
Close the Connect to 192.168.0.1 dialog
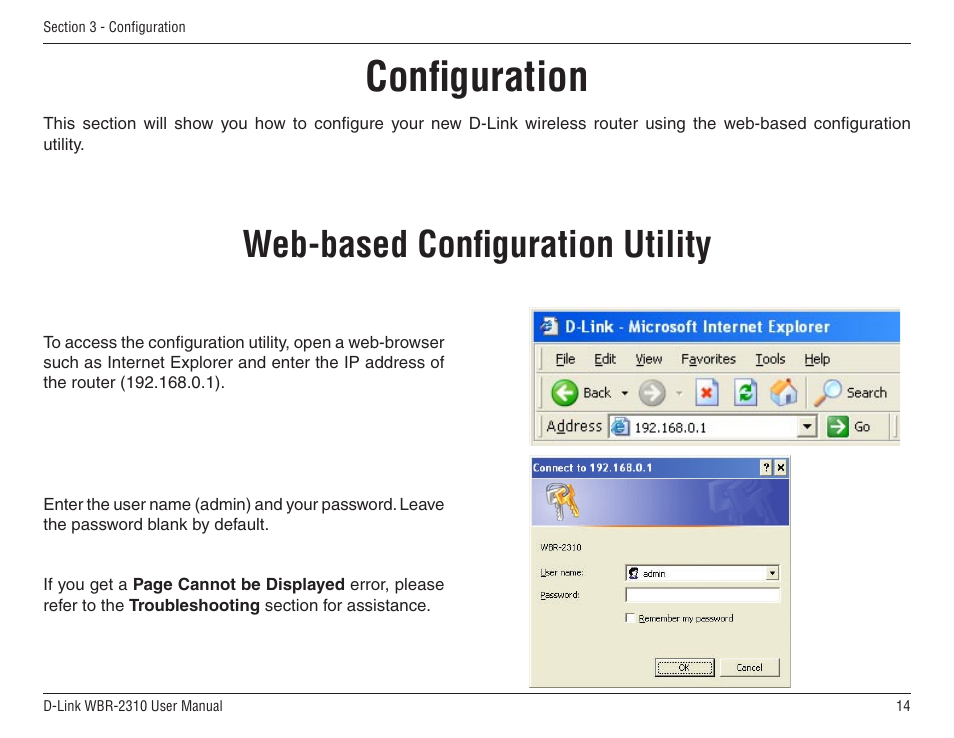coord(781,467)
